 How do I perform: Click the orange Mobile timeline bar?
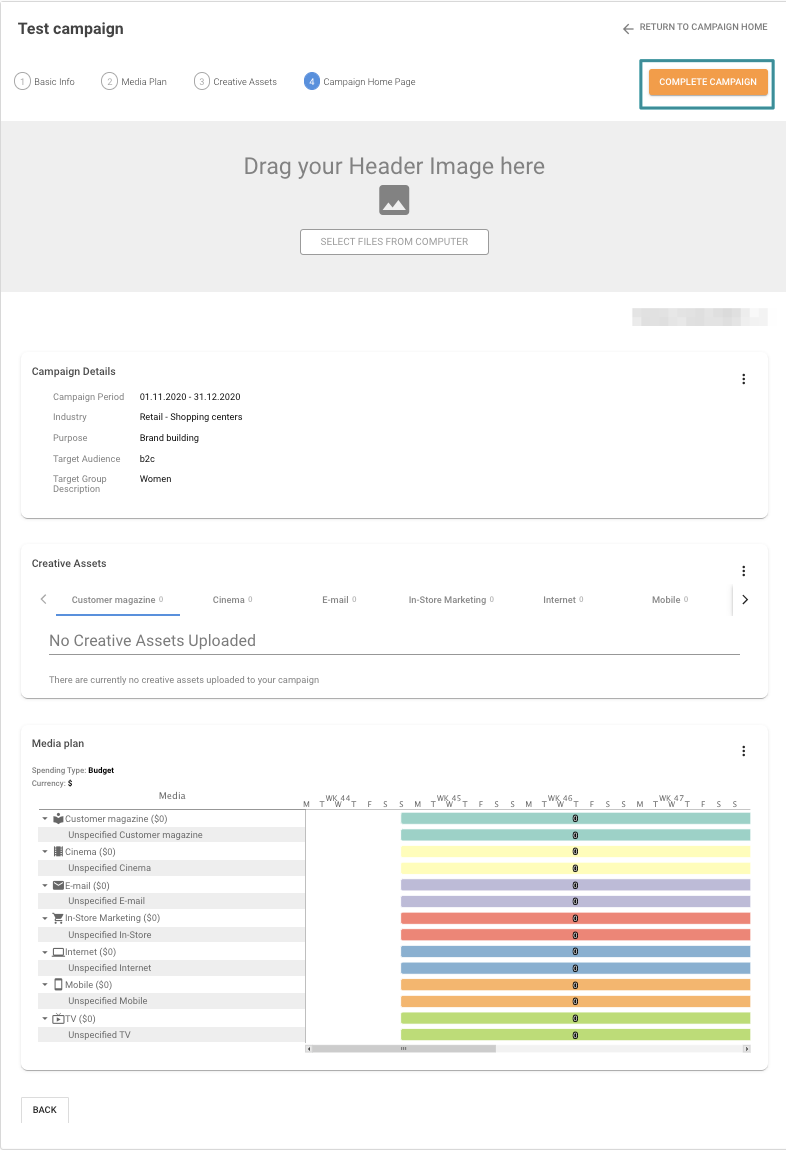coord(576,984)
